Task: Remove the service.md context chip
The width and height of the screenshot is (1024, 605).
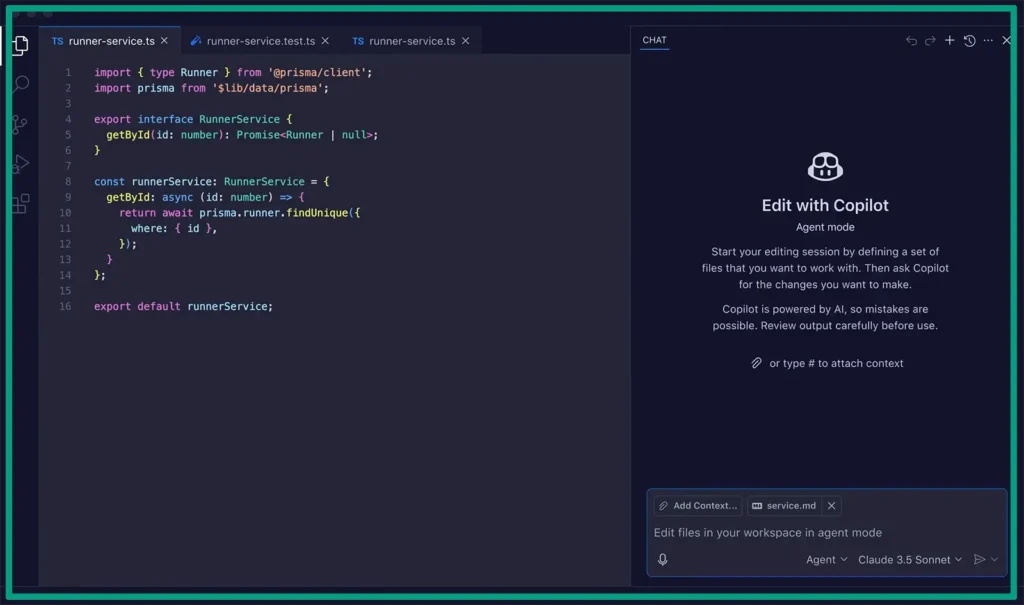Action: pyautogui.click(x=831, y=505)
